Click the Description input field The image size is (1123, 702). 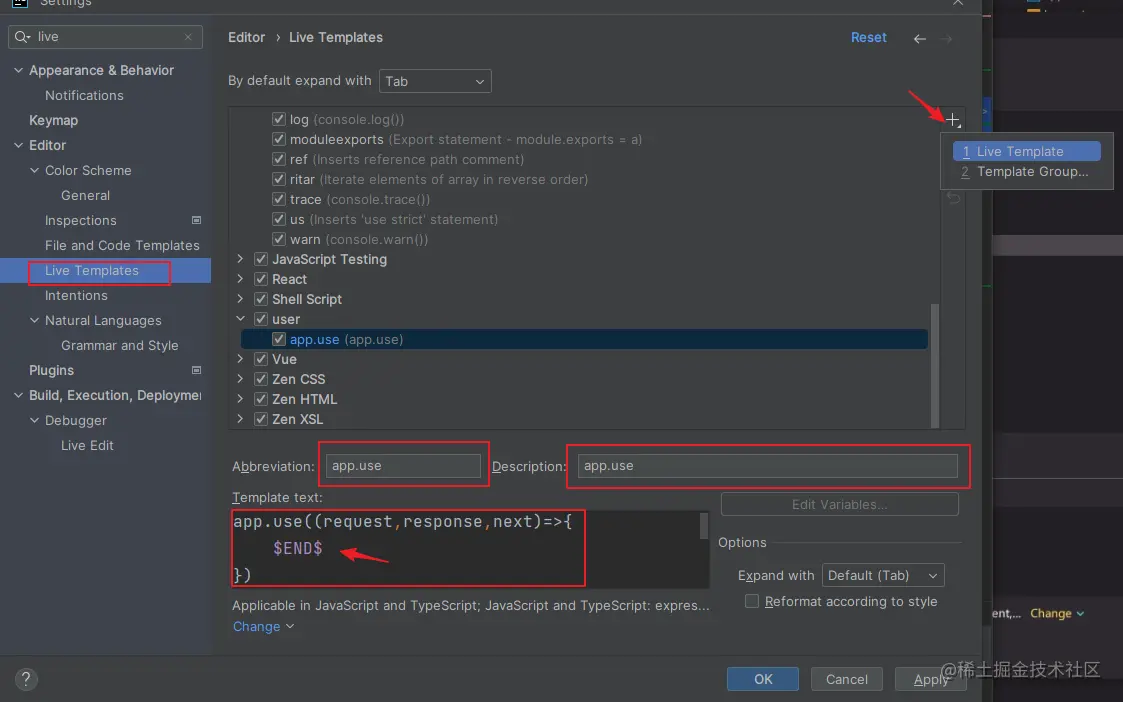tap(767, 466)
